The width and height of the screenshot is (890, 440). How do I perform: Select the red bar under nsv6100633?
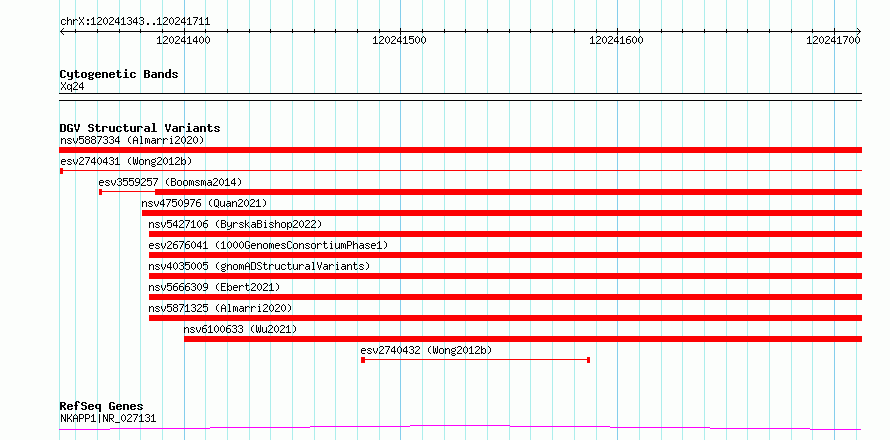point(523,339)
